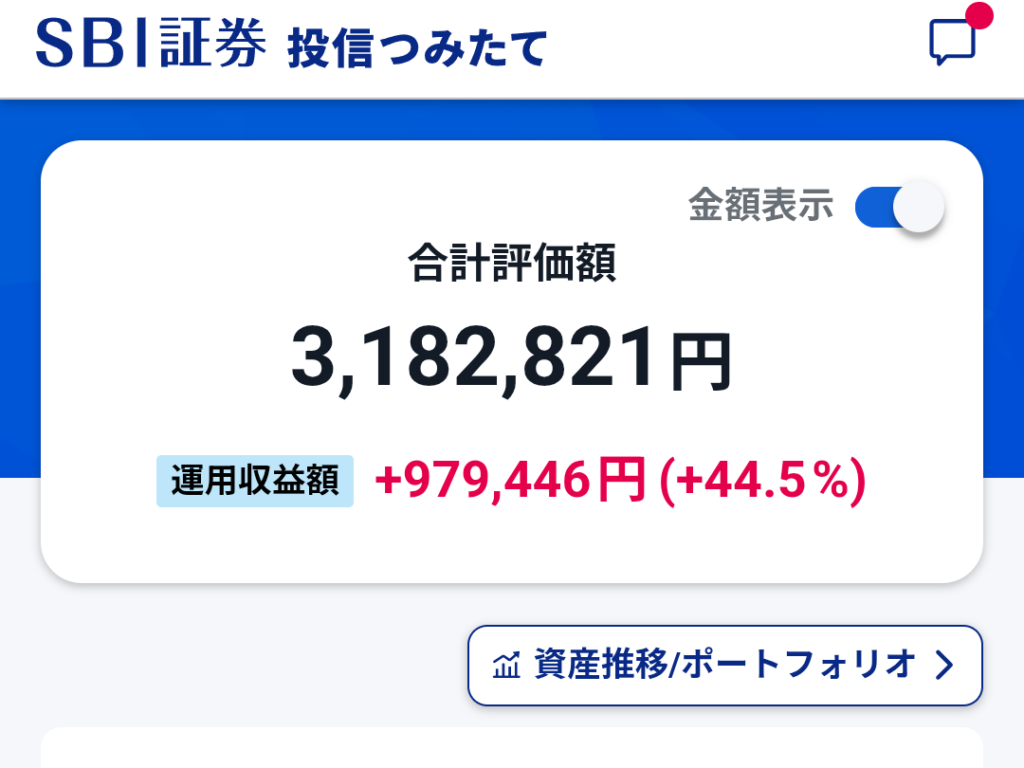Open the 資産推移/ポートフォリオ button
Viewport: 1024px width, 768px height.
(724, 665)
